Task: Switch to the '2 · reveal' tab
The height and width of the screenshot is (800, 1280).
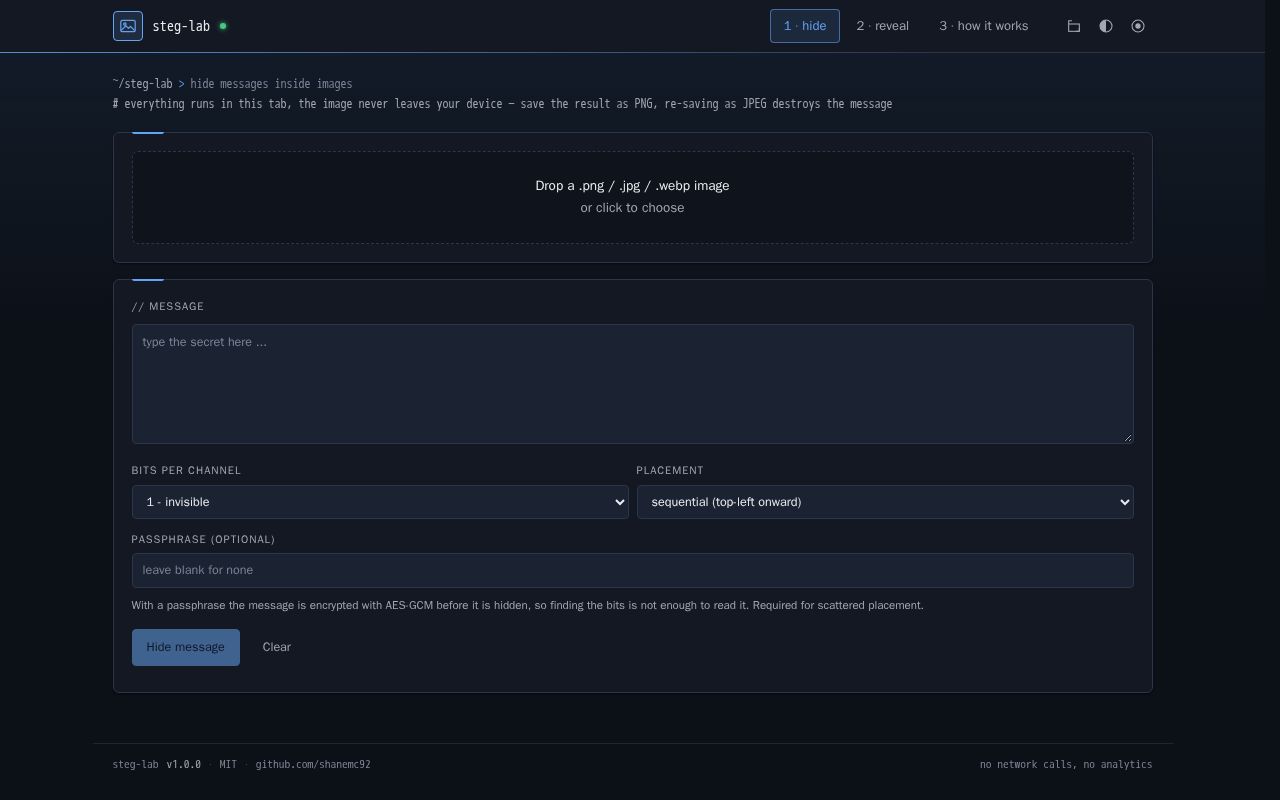Action: point(883,26)
